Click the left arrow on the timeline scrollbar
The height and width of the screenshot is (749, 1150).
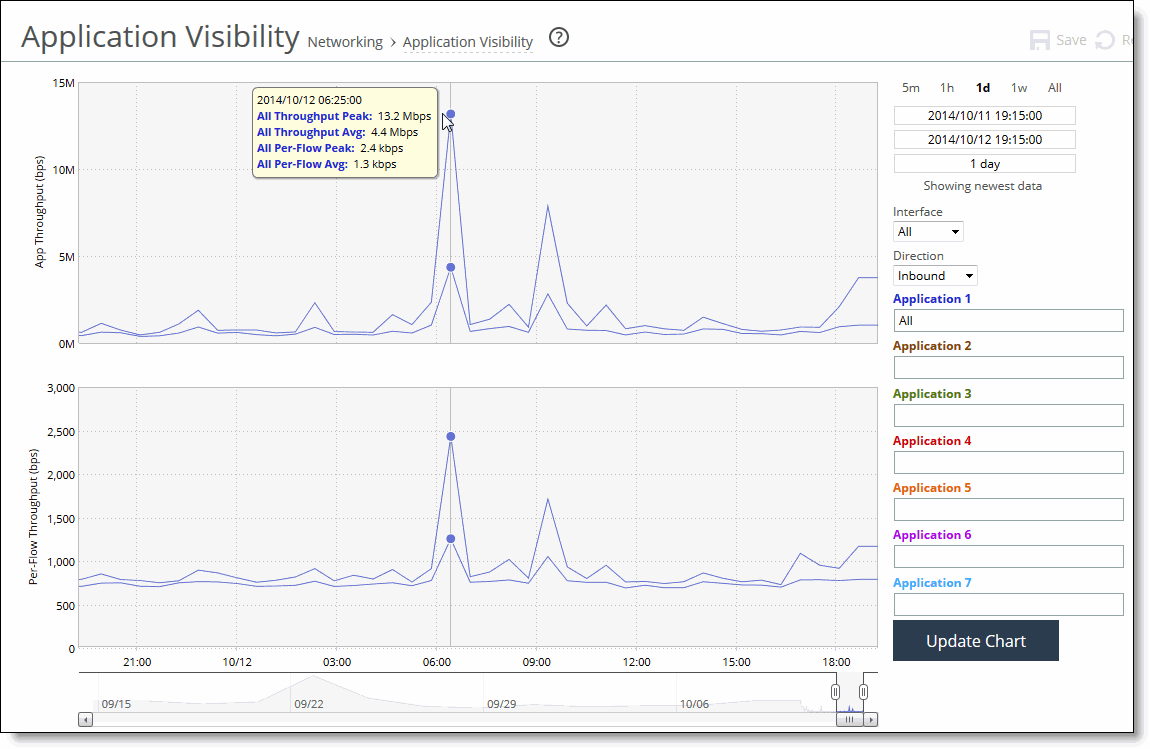(x=86, y=719)
